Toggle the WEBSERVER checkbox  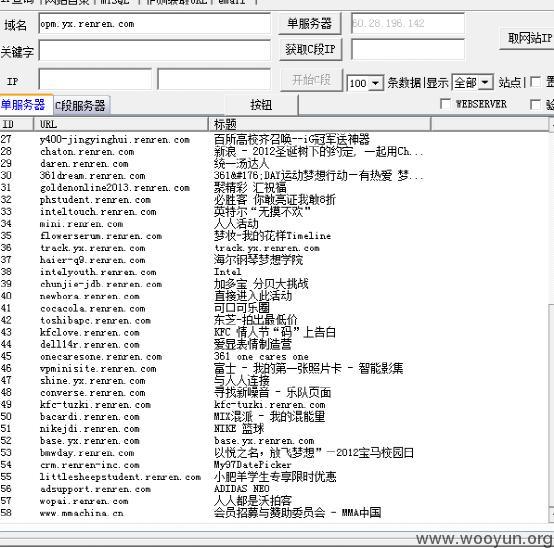445,104
